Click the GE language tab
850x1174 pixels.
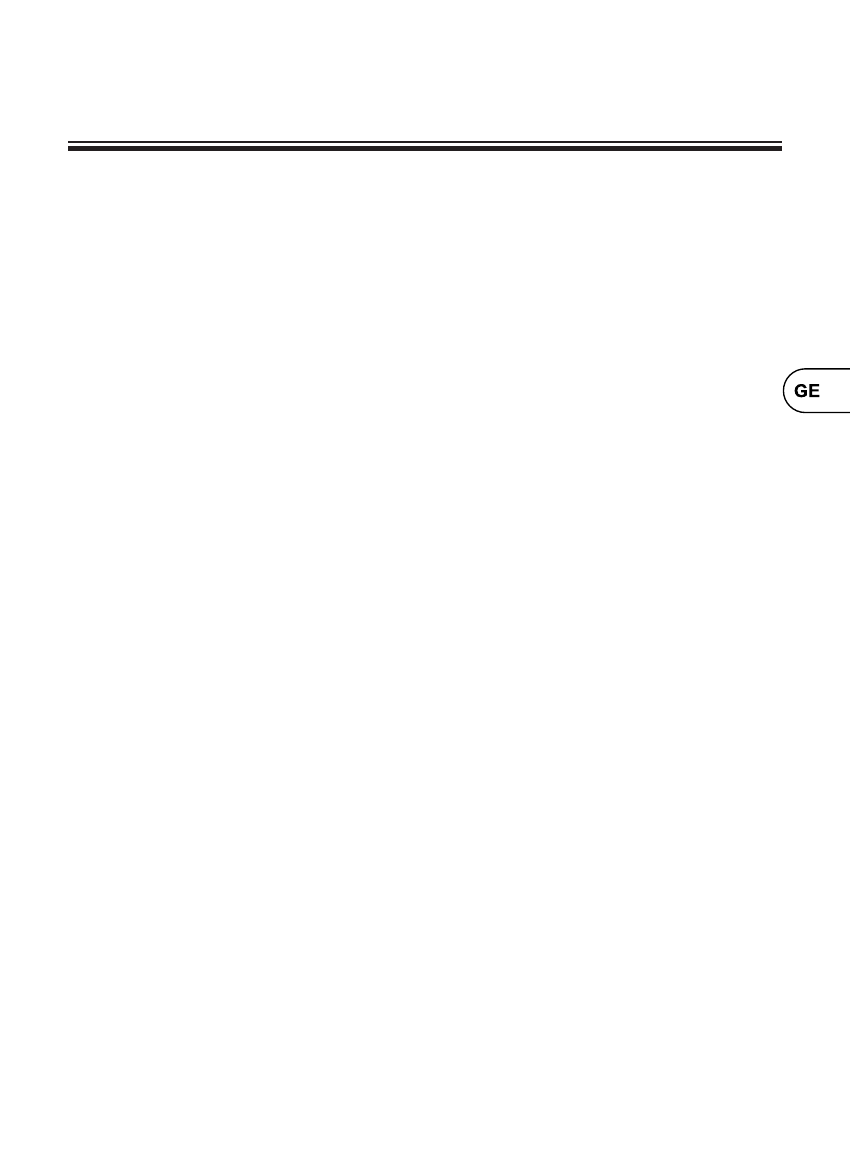pyautogui.click(x=816, y=390)
